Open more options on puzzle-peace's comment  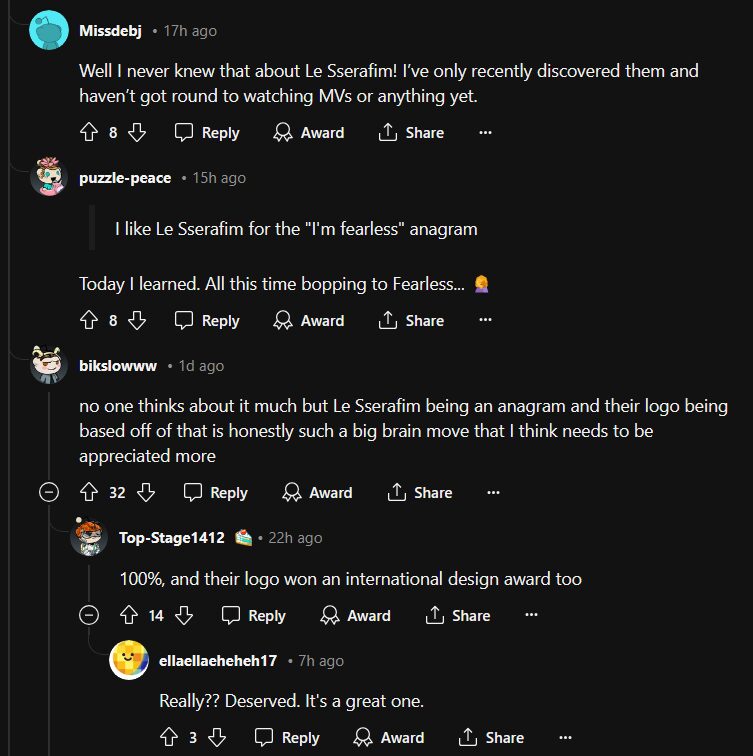(485, 320)
